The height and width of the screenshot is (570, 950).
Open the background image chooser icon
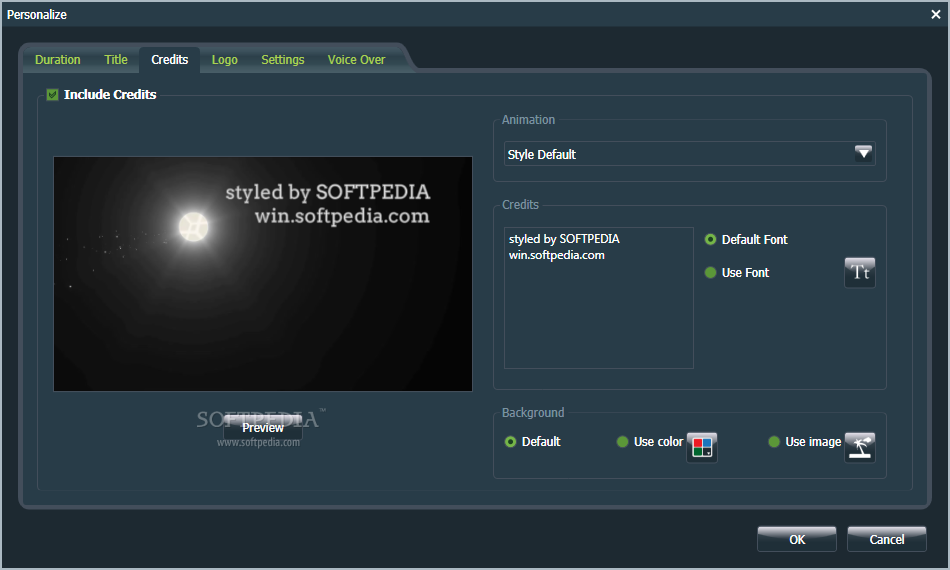[860, 448]
